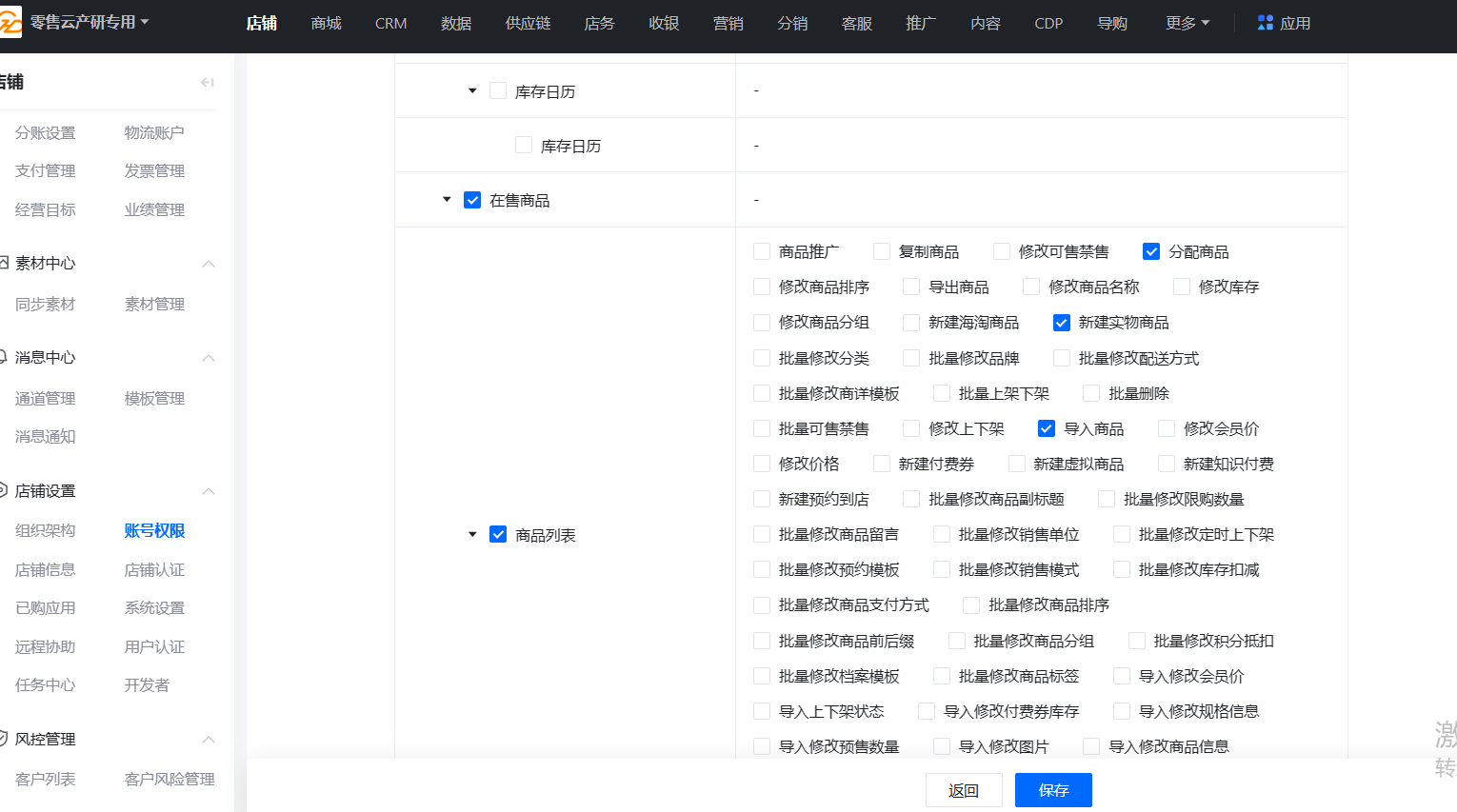Viewport: 1457px width, 812px height.
Task: Open the 营销 top menu
Action: 728,23
